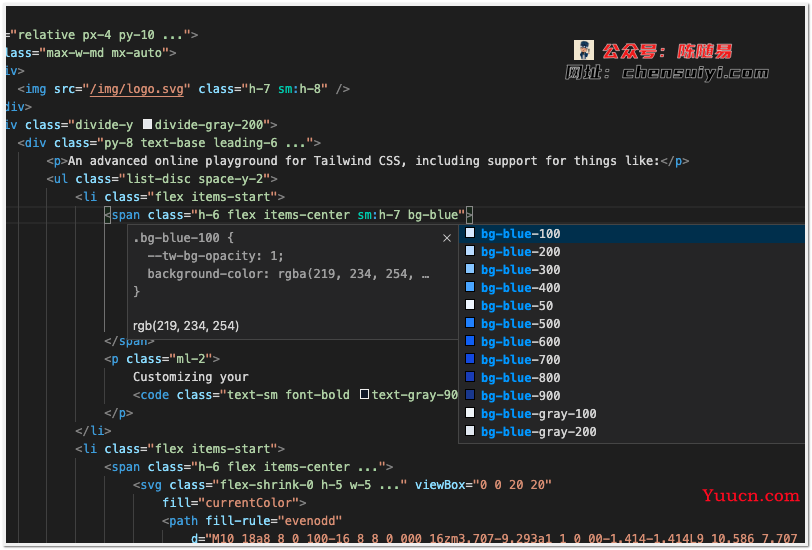This screenshot has height=550, width=812.
Task: Select bg-blue-300 autocomplete suggestion
Action: pos(631,270)
